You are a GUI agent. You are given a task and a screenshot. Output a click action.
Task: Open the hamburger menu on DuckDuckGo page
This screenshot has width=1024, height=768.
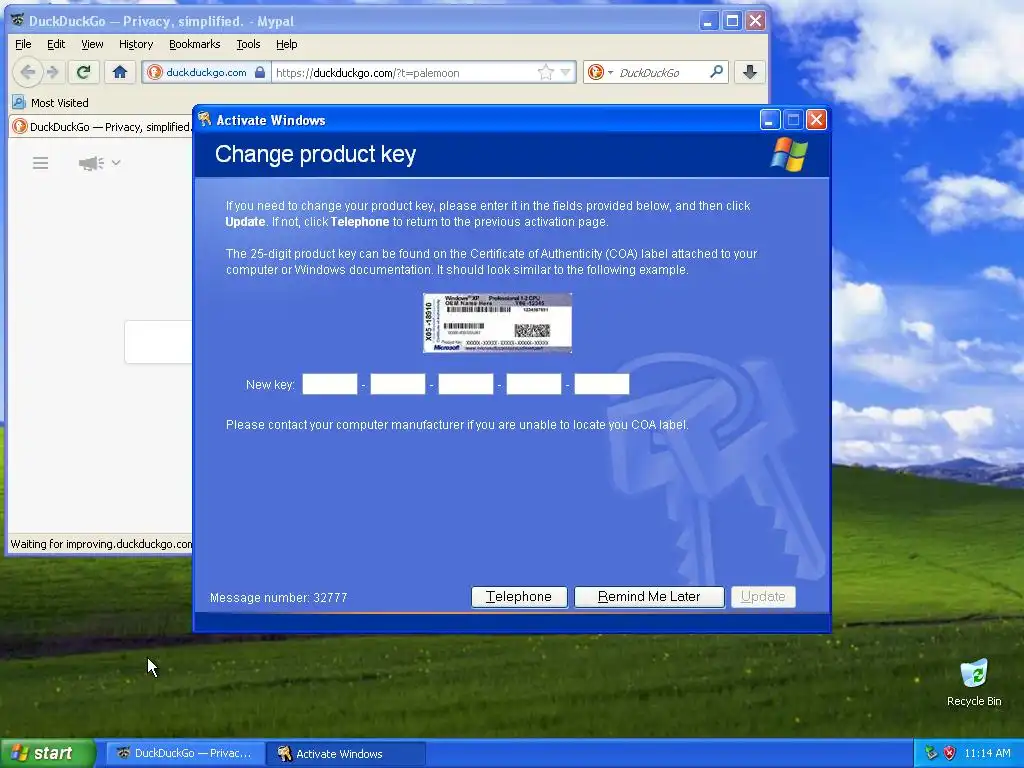pyautogui.click(x=40, y=163)
